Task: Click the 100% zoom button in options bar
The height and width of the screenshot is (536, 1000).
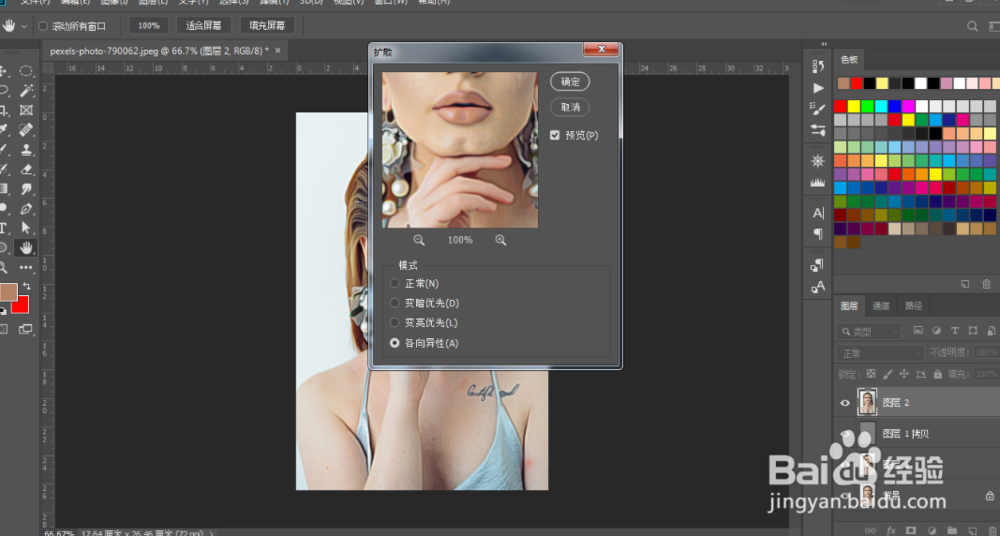Action: pos(149,26)
